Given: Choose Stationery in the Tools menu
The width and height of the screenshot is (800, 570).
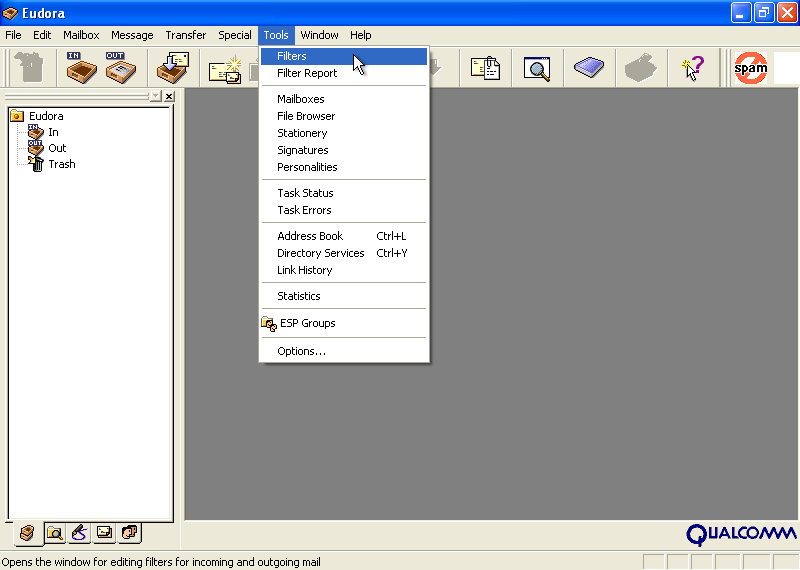Looking at the screenshot, I should (344, 133).
